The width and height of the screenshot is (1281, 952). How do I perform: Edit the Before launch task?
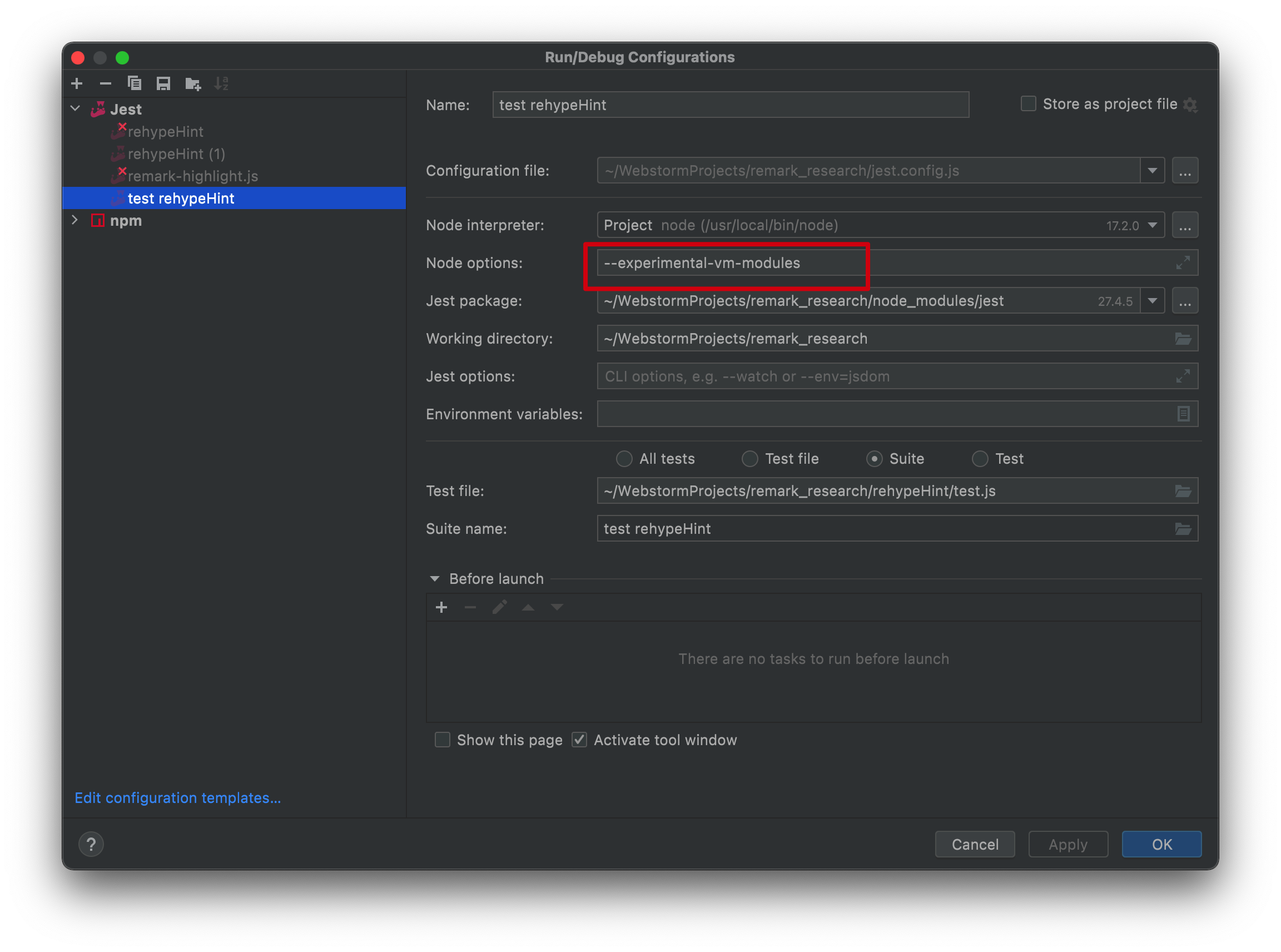point(499,607)
